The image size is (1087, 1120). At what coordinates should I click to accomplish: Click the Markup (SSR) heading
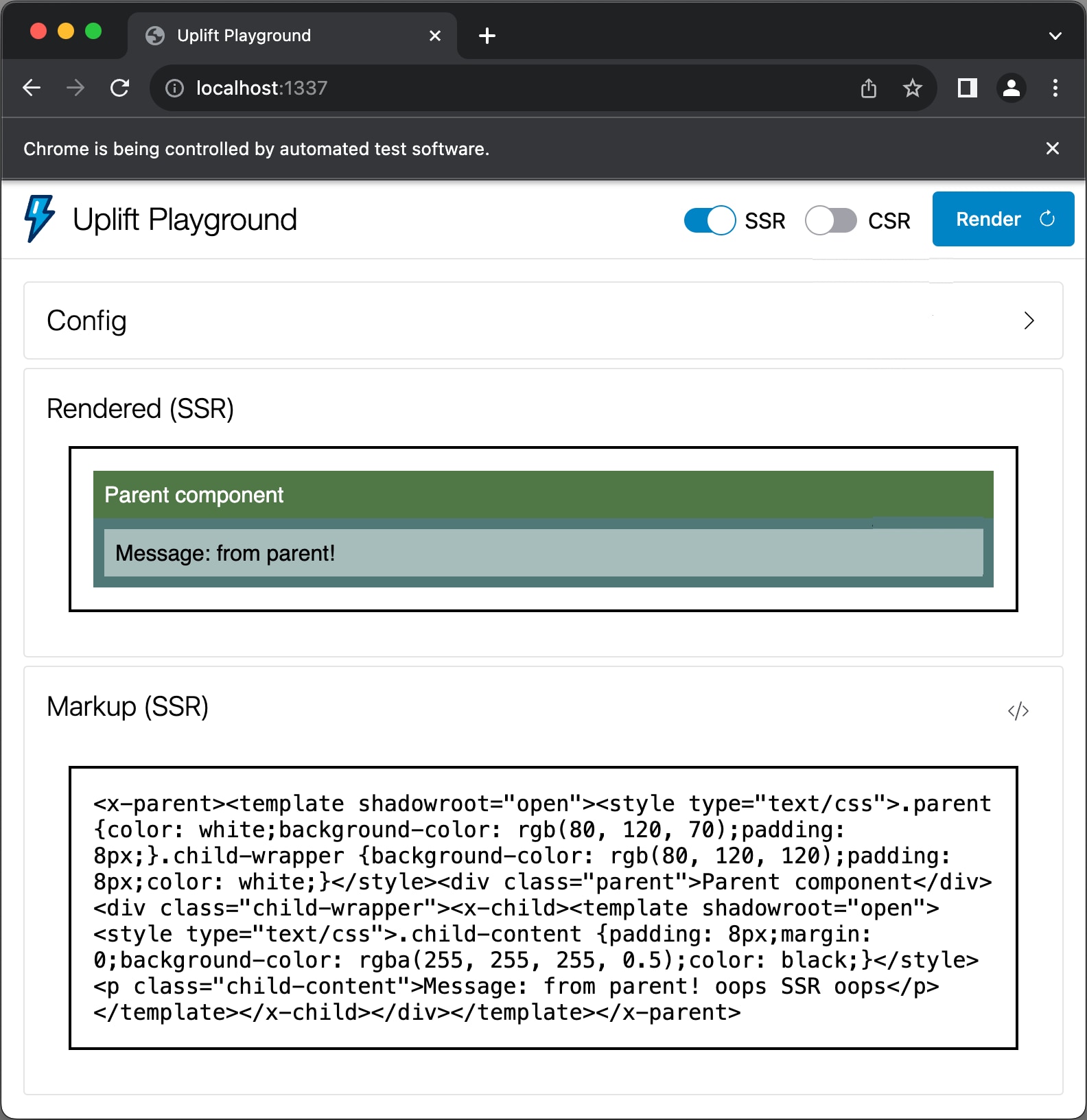coord(128,706)
